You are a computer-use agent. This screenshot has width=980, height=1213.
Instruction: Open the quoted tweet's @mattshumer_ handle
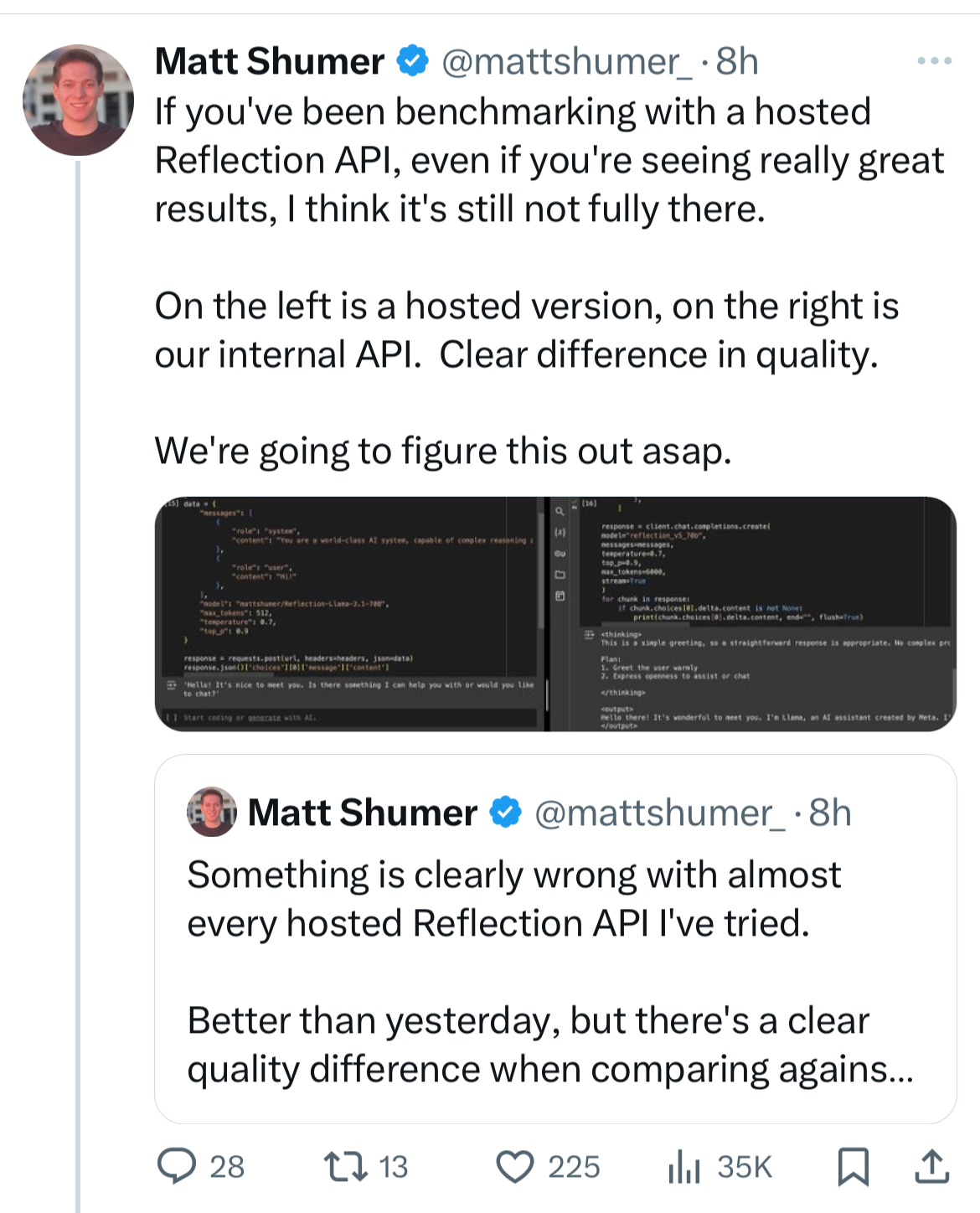660,813
